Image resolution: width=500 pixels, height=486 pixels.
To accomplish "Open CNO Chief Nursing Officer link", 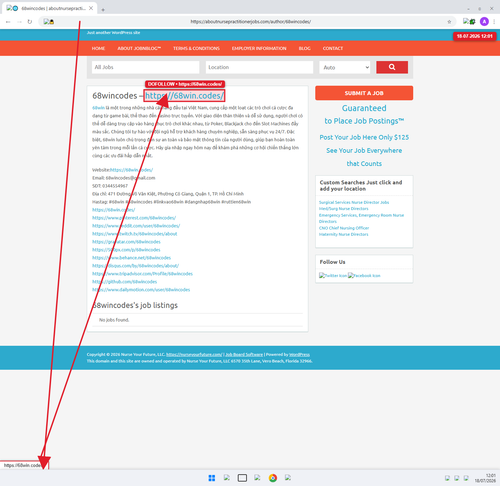I will (344, 228).
